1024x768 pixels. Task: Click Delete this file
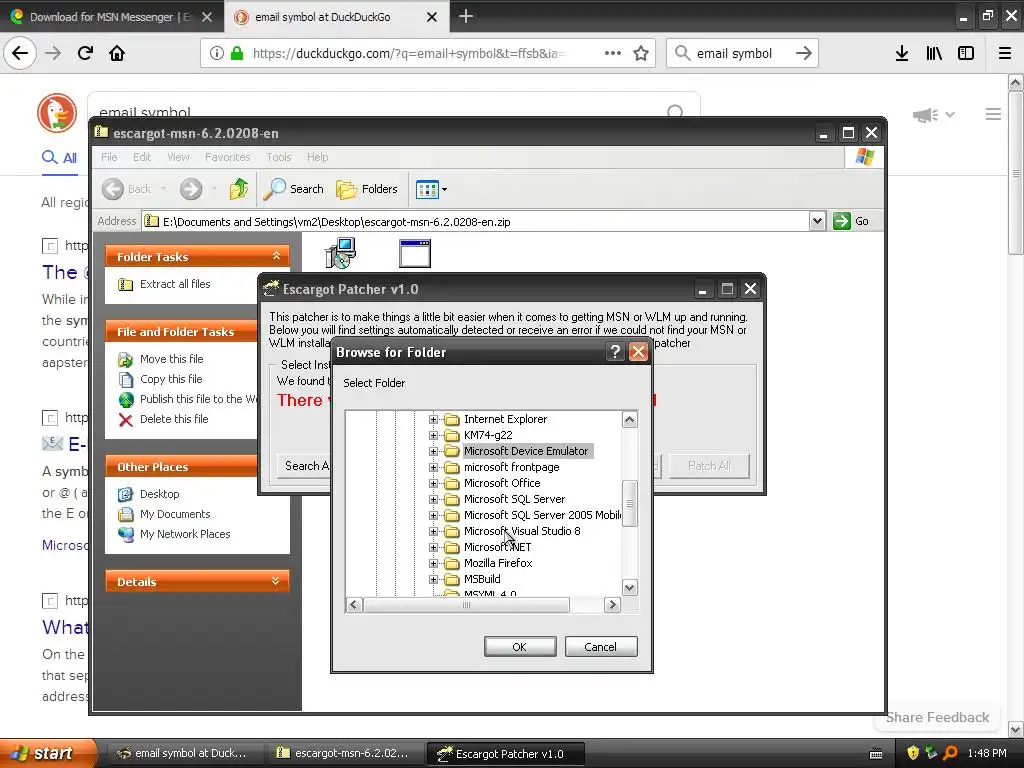pos(174,419)
